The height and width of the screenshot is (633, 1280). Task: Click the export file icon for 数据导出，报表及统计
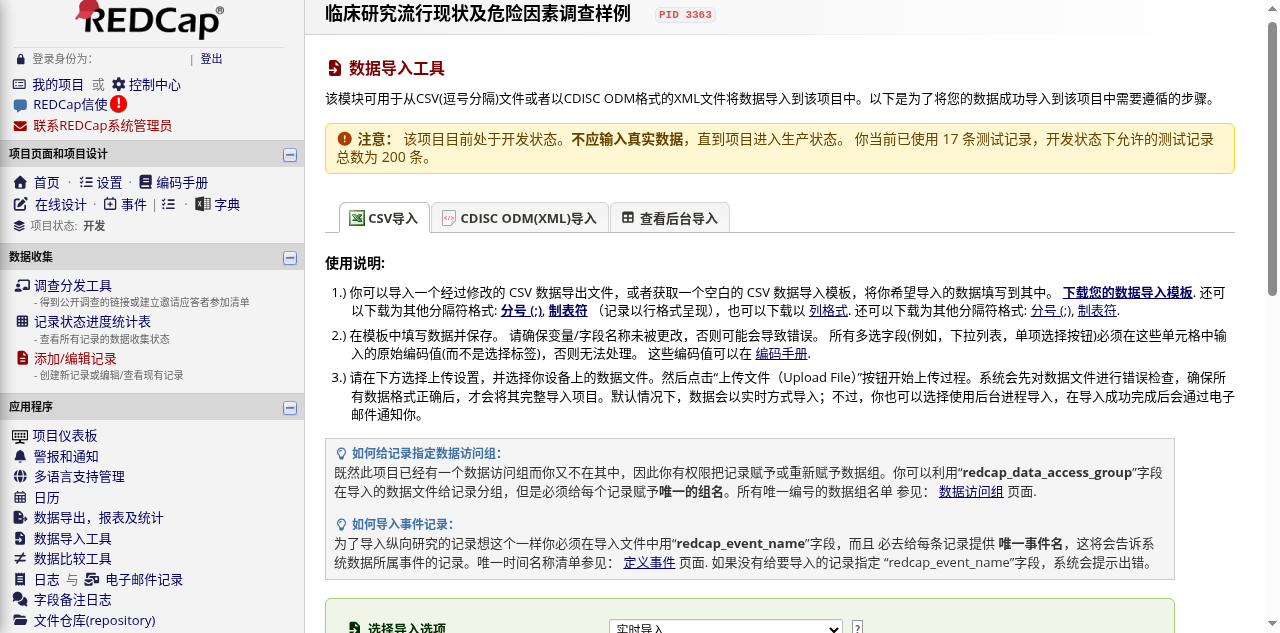point(20,518)
